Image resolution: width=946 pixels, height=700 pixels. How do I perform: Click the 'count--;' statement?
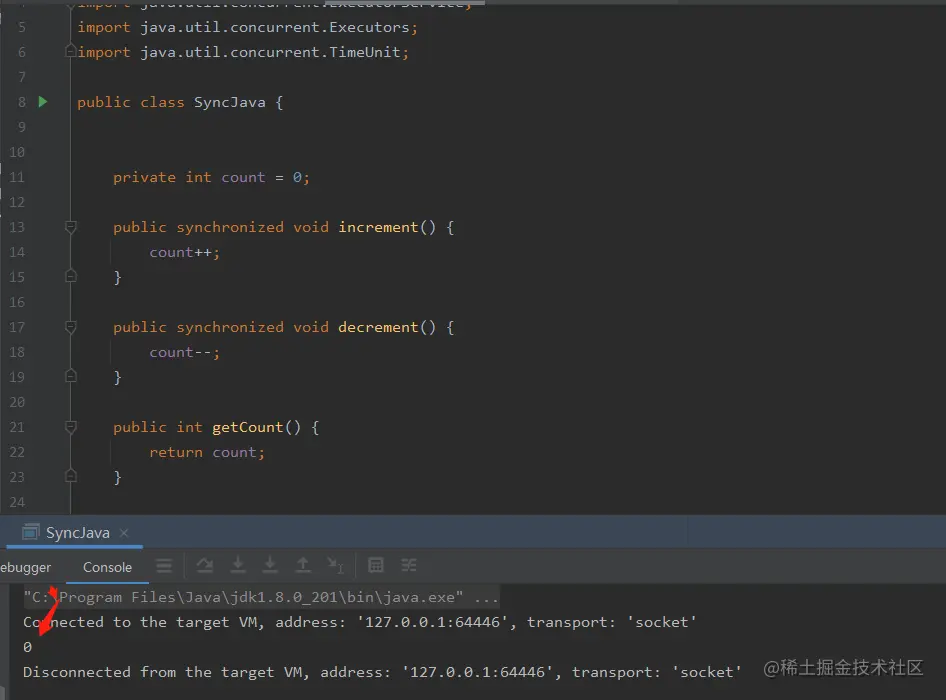tap(185, 352)
